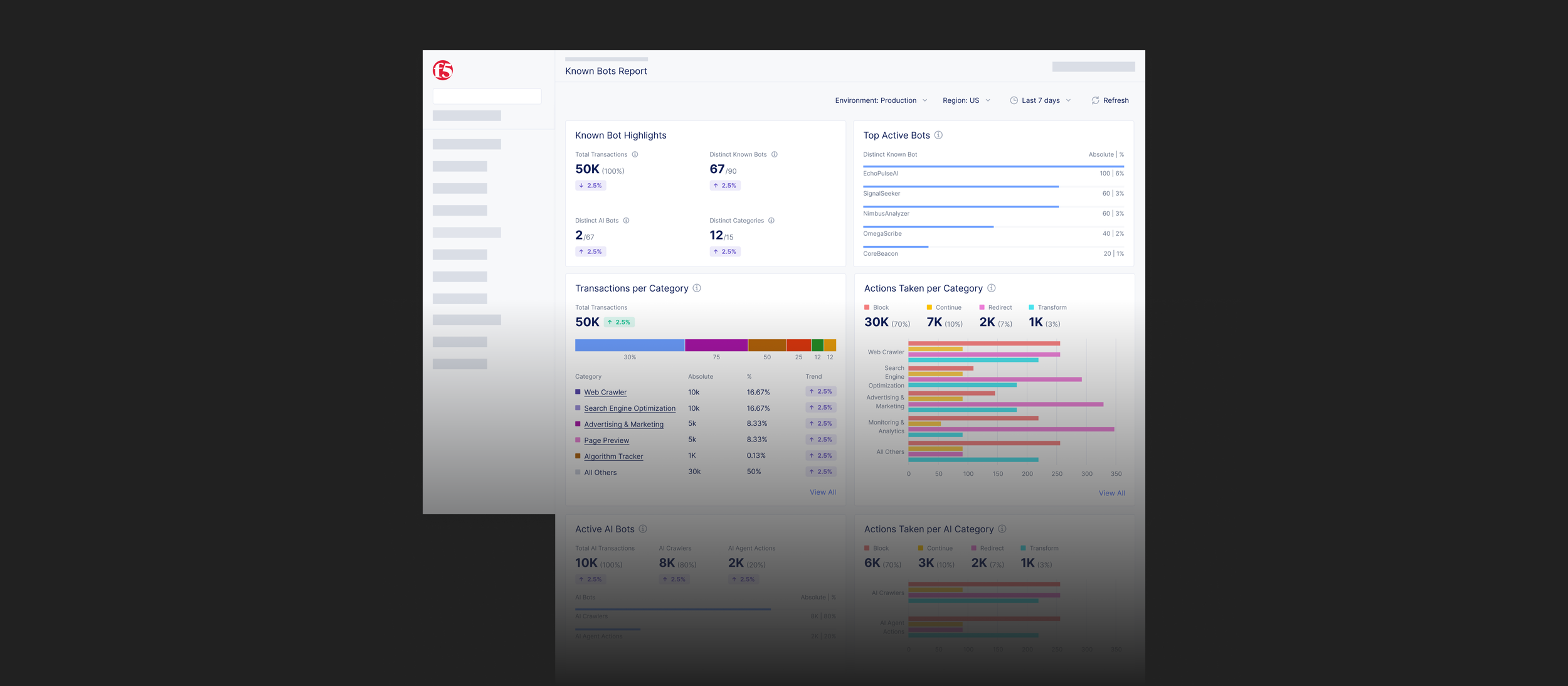Click the Redirect legend swatch in Actions Taken per Category
Image resolution: width=1568 pixels, height=686 pixels.
[982, 307]
